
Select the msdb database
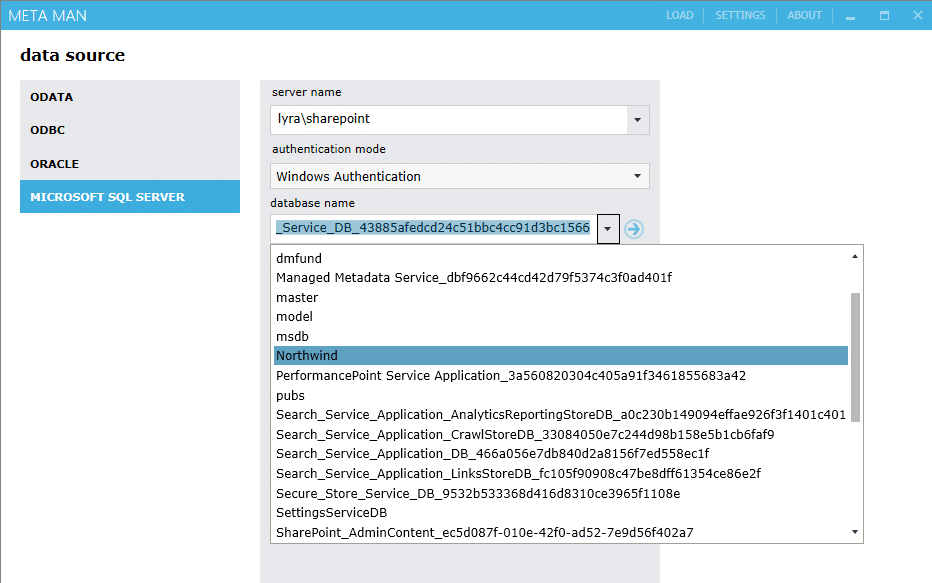pos(561,336)
